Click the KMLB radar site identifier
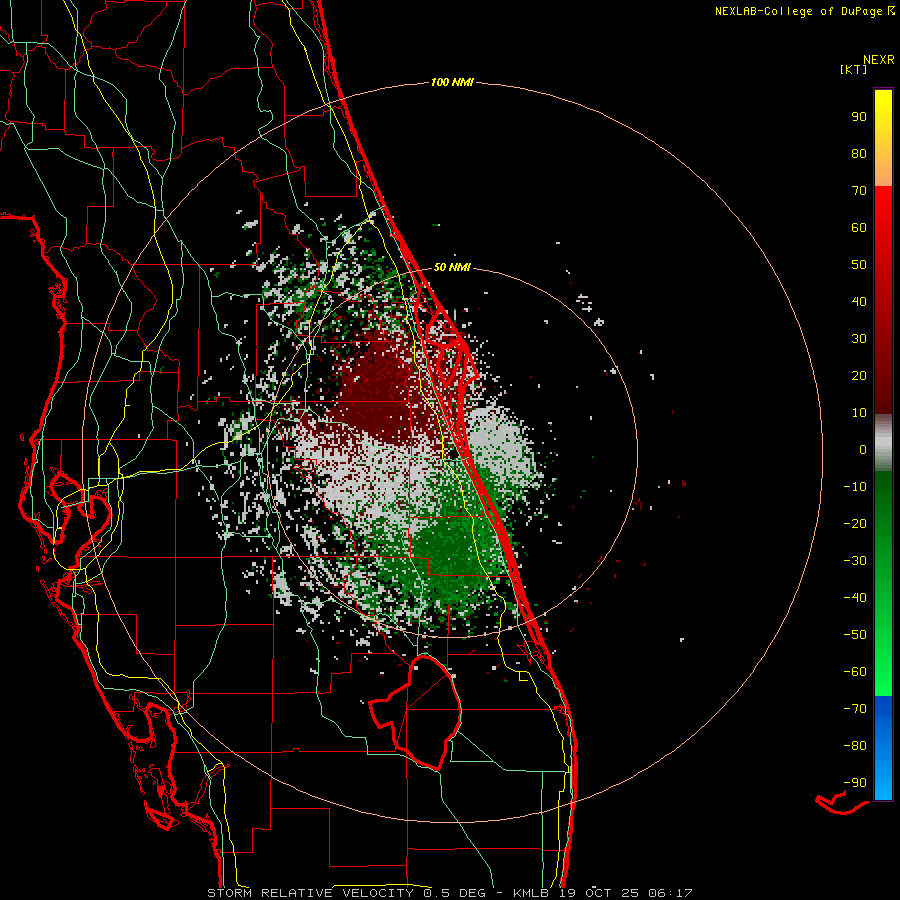 click(x=531, y=893)
